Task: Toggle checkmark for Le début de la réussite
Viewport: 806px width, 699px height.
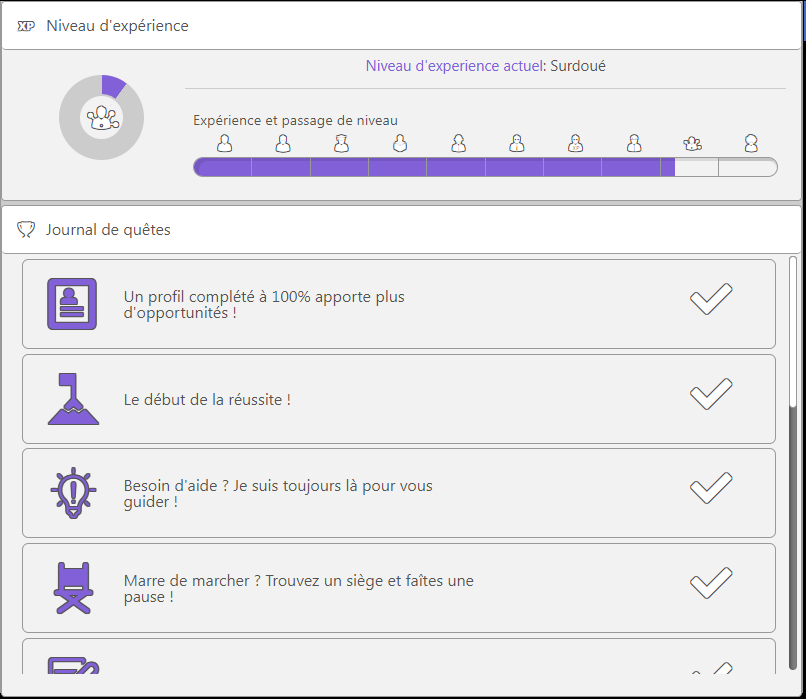Action: (x=711, y=394)
